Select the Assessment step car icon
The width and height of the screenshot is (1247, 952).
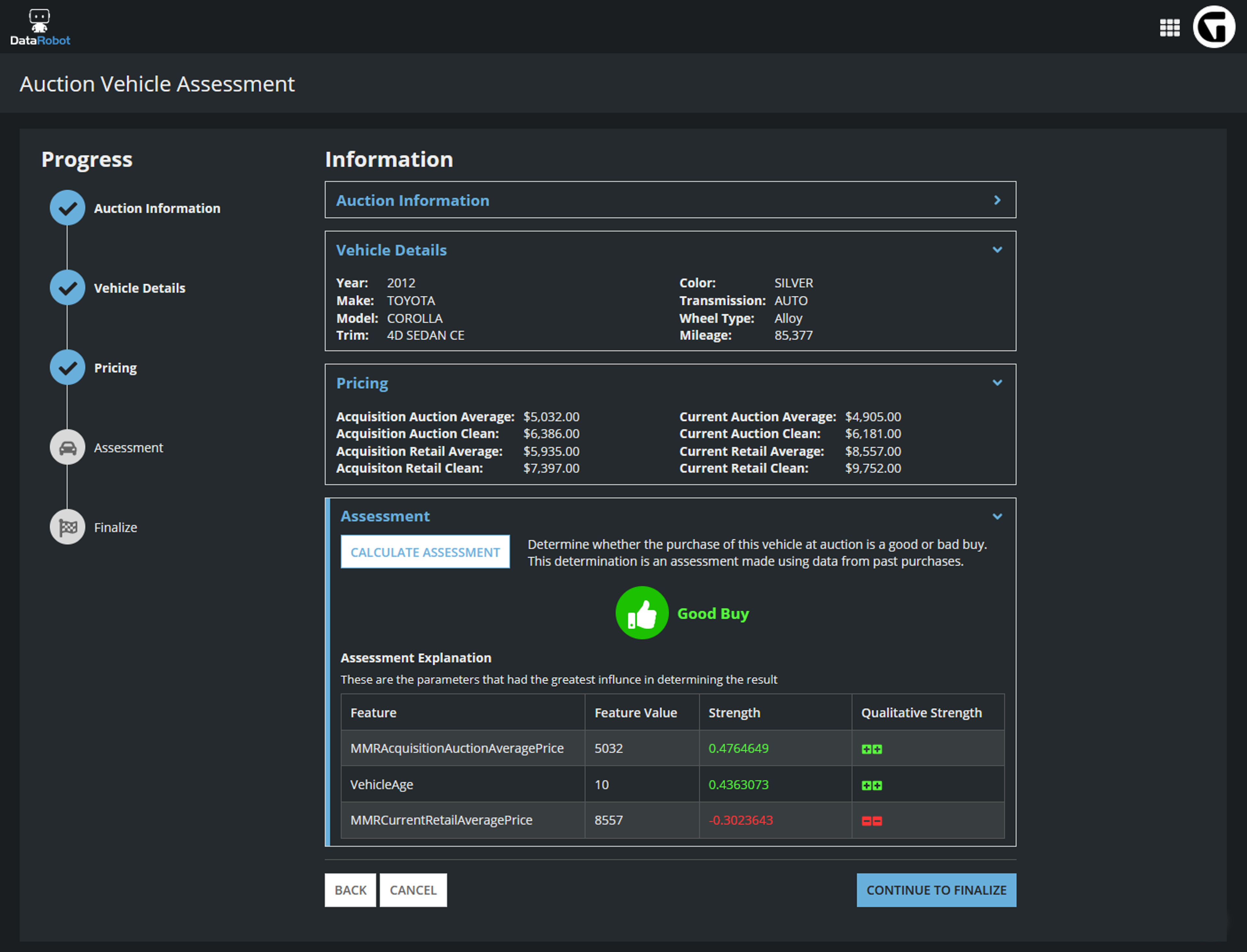pyautogui.click(x=68, y=448)
